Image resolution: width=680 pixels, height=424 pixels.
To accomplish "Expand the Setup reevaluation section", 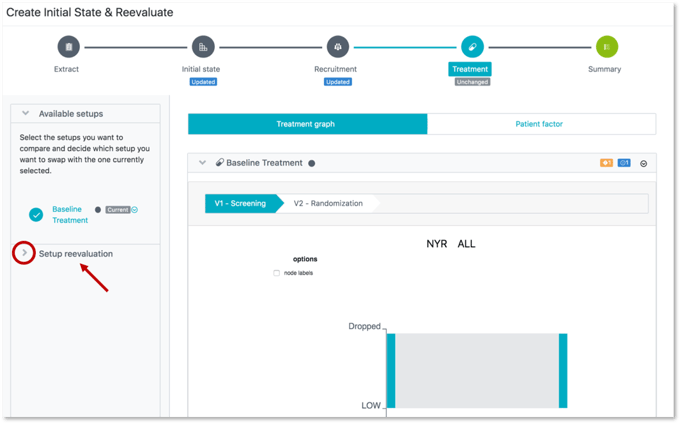I will pos(26,254).
